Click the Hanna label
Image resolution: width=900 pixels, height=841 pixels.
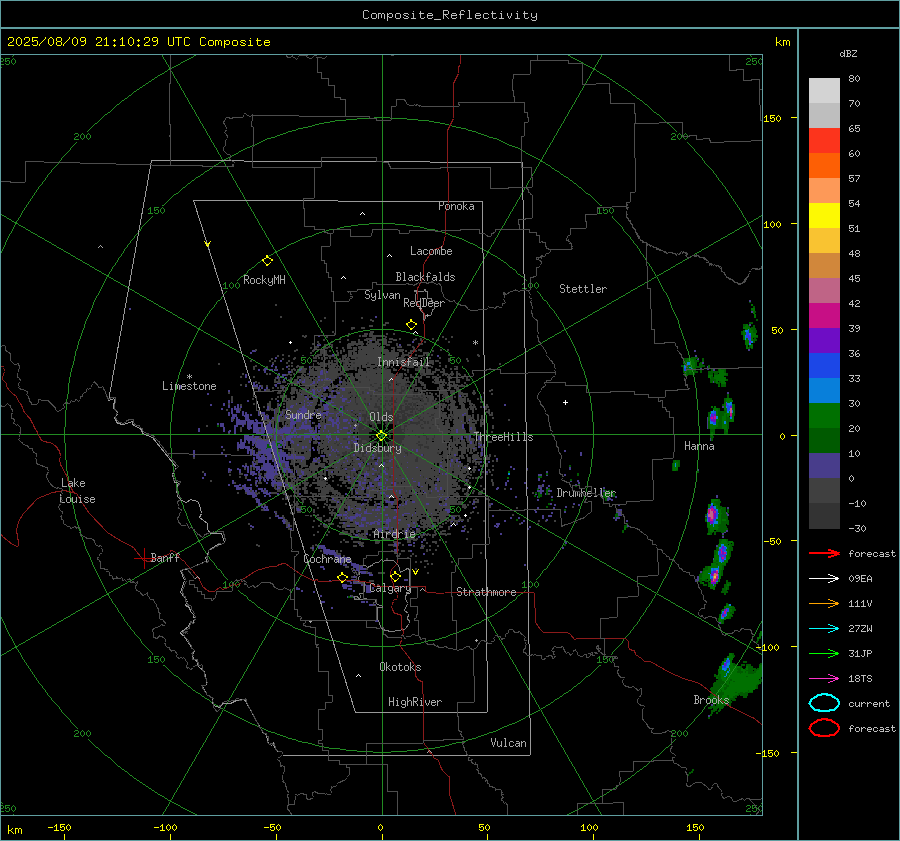point(699,446)
